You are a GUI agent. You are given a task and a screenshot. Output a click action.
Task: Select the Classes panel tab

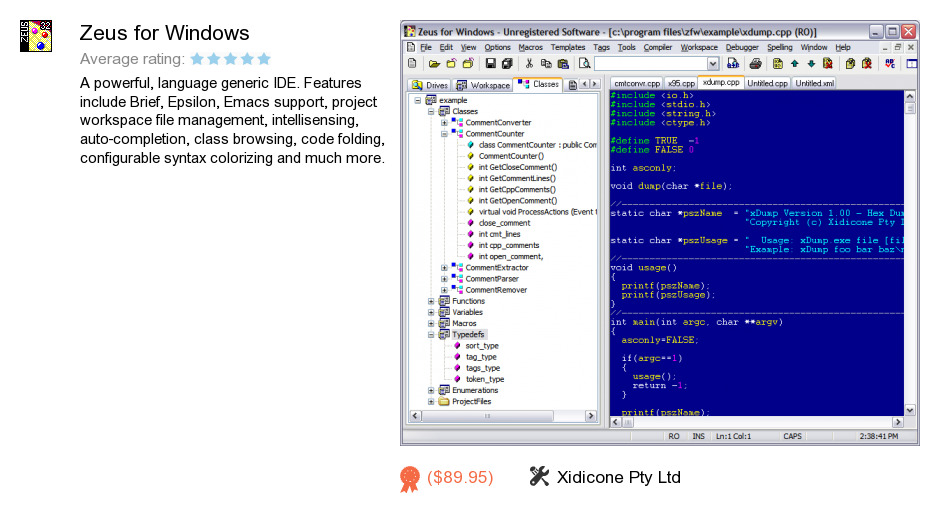pos(538,84)
